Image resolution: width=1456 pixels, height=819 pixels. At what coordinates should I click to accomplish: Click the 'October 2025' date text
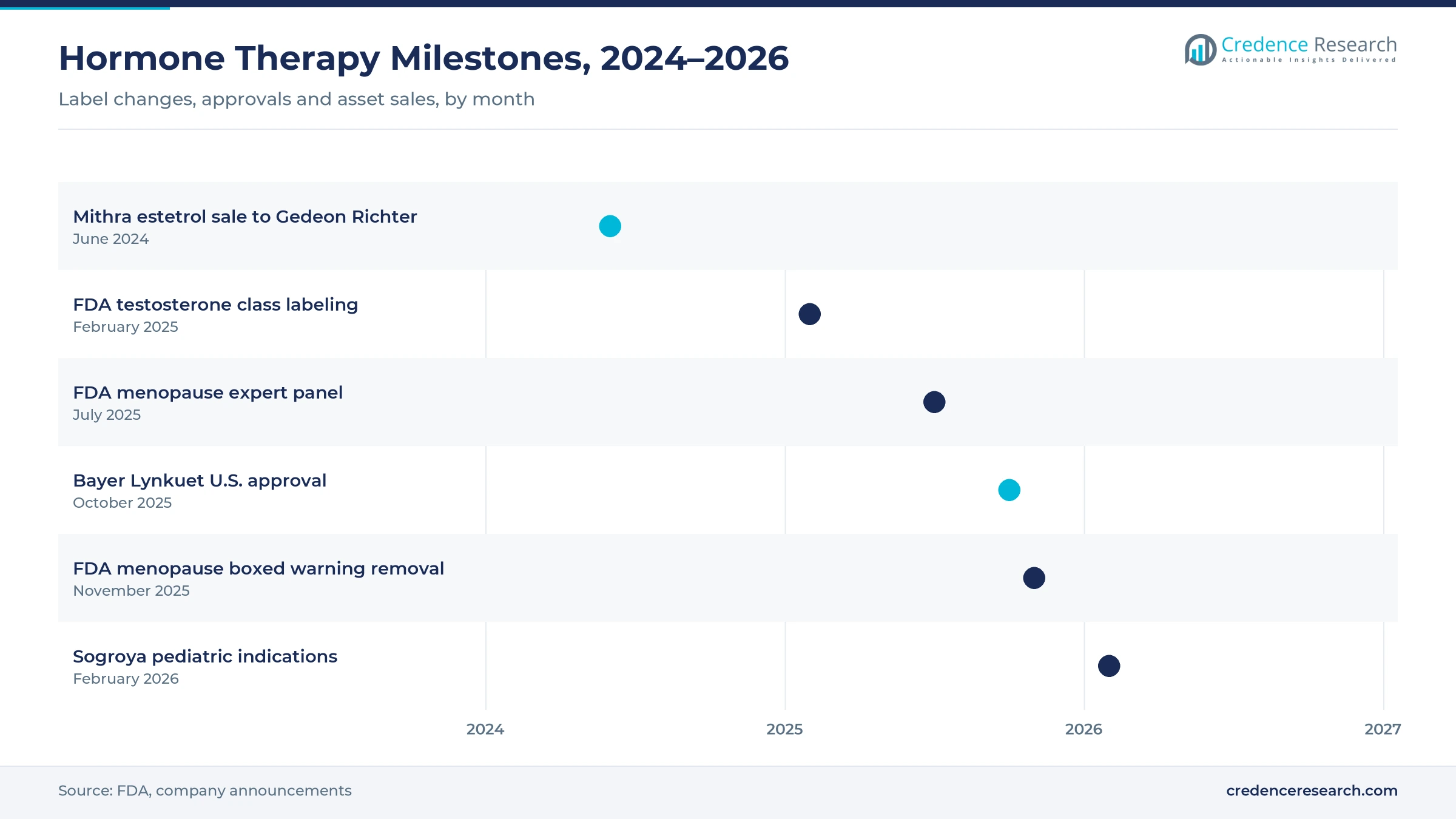122,503
